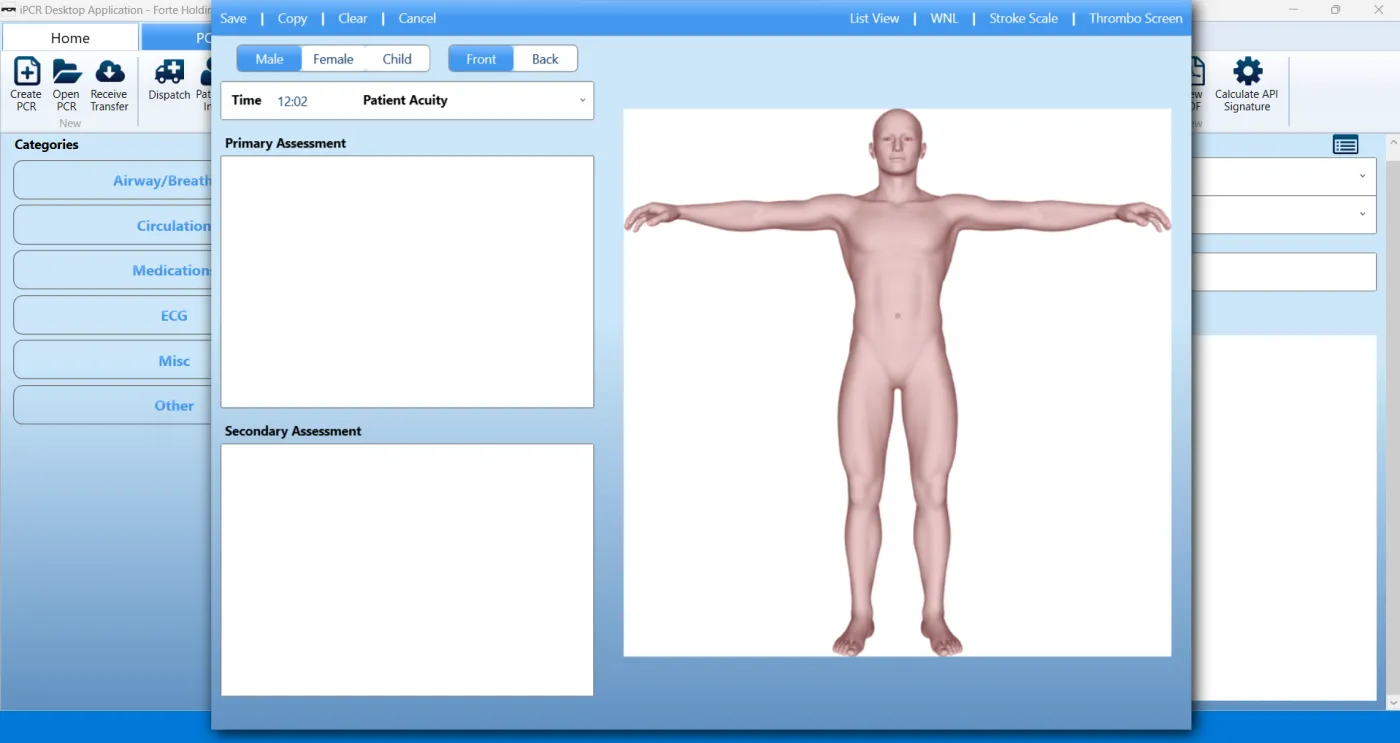
Task: Select the Male body model
Action: click(269, 59)
